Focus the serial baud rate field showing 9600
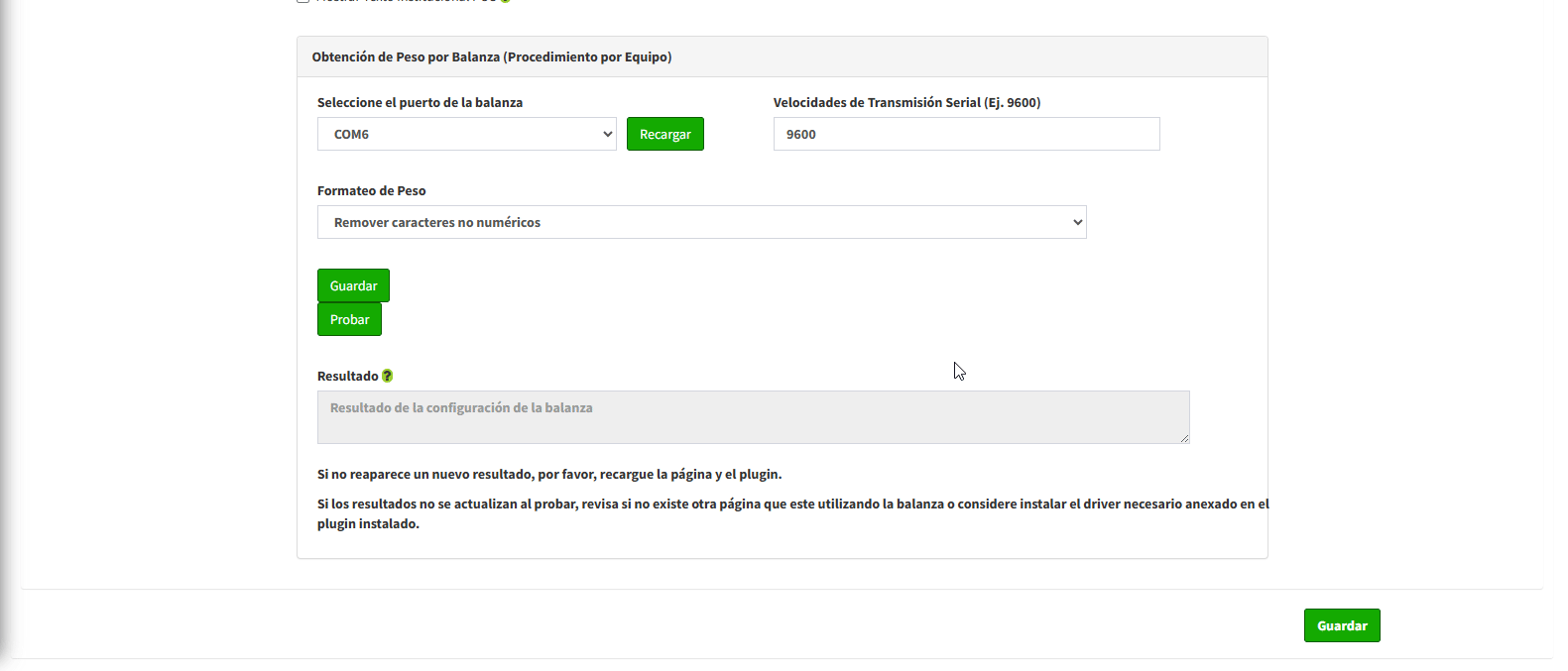The width and height of the screenshot is (1568, 671). 966,134
